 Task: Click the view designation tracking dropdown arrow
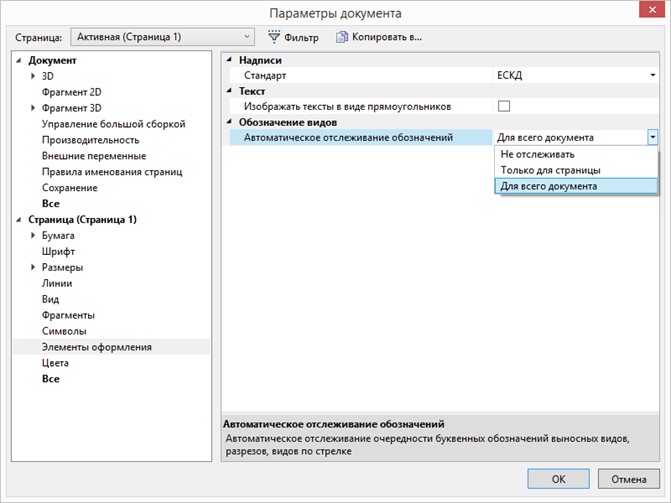coord(652,137)
